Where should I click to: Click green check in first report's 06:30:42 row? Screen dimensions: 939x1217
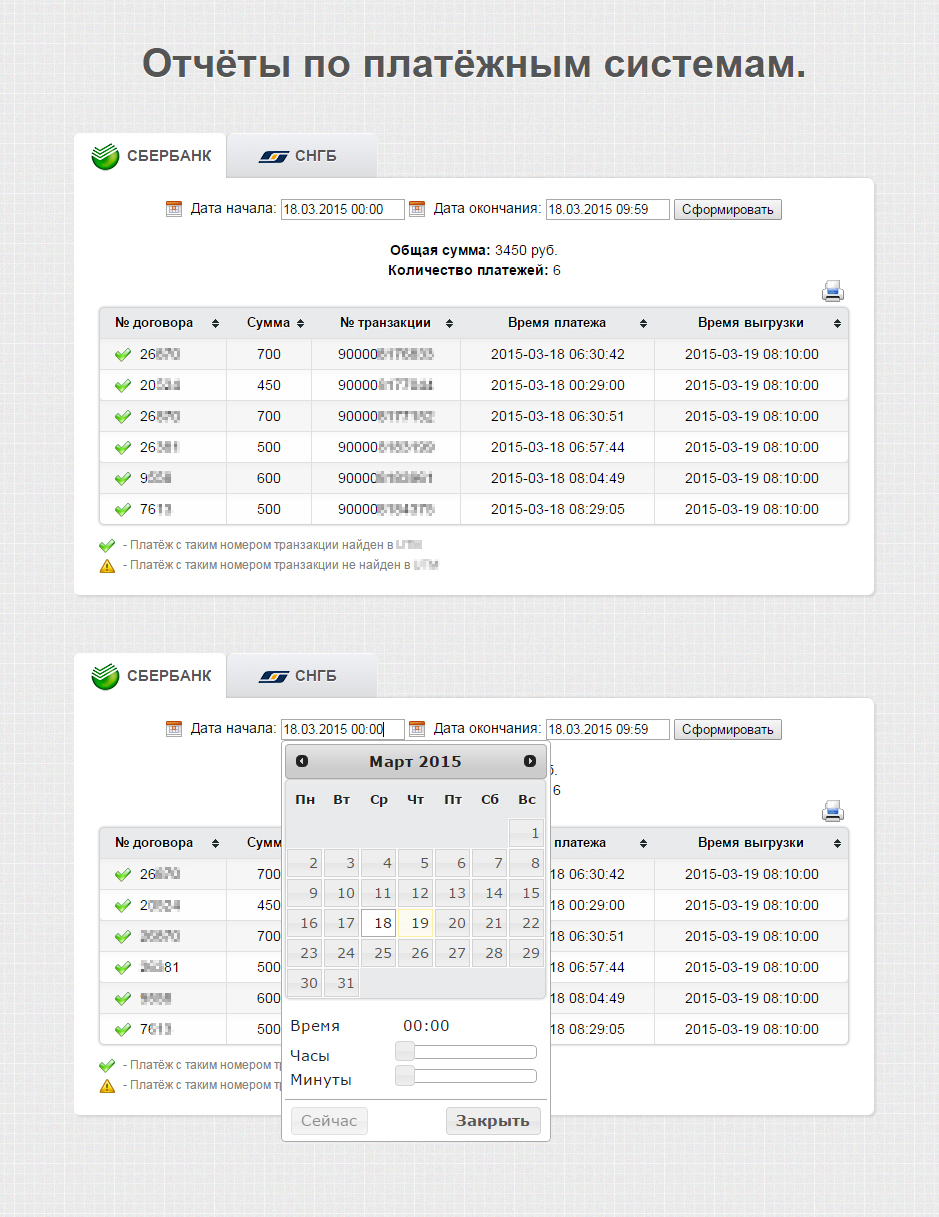pyautogui.click(x=123, y=355)
